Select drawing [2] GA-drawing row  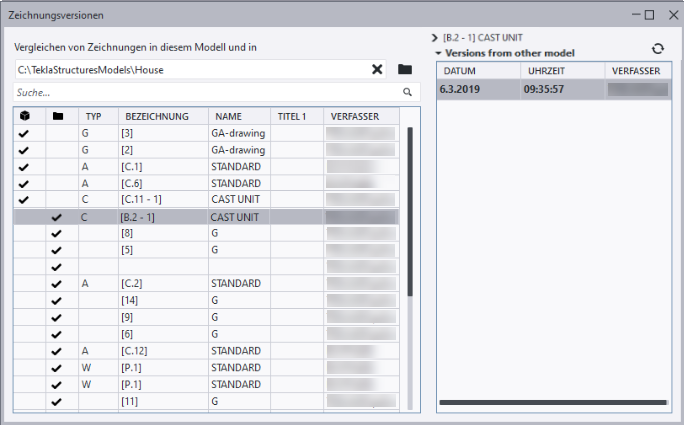(206, 150)
